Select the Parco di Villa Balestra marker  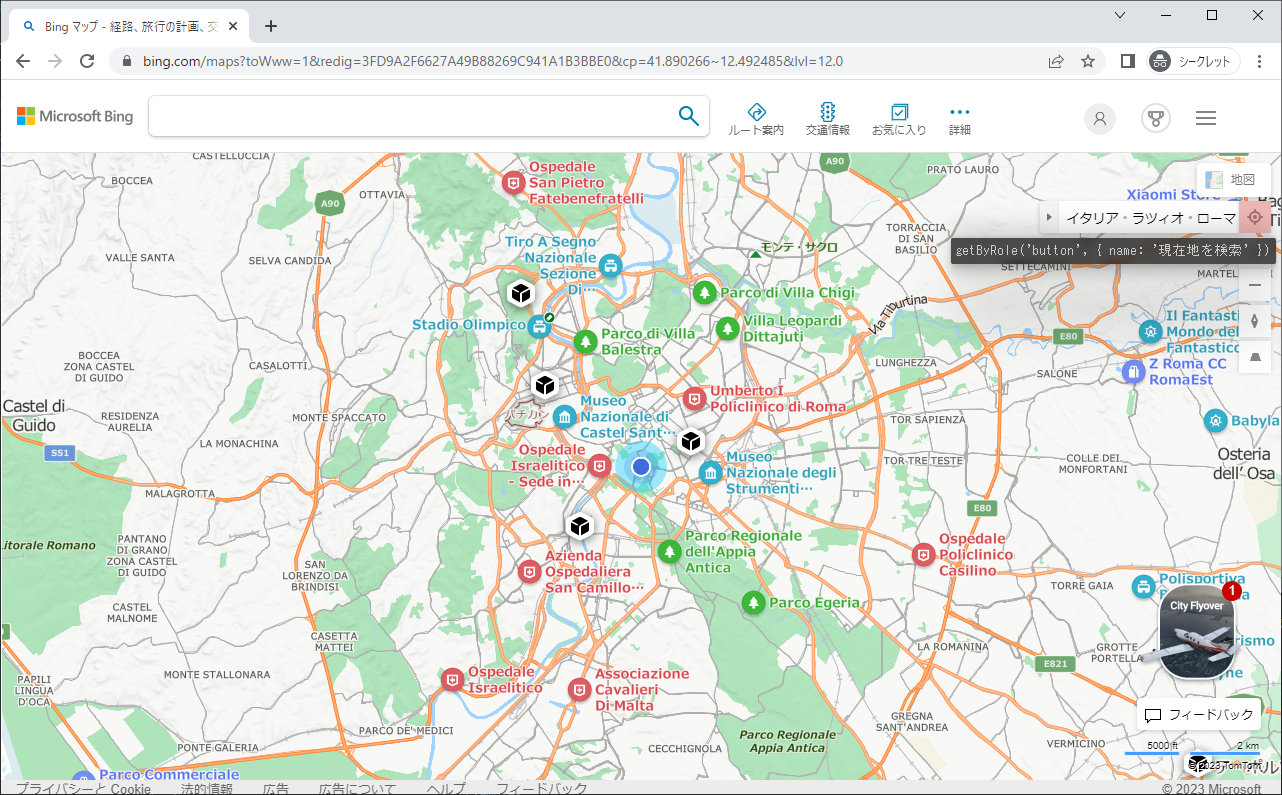pos(585,341)
